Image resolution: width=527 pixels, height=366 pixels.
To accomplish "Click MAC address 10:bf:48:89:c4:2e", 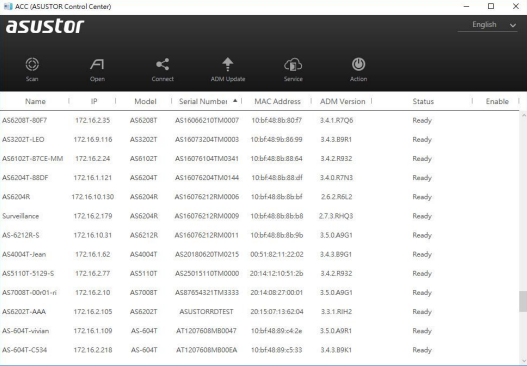I will click(277, 331).
